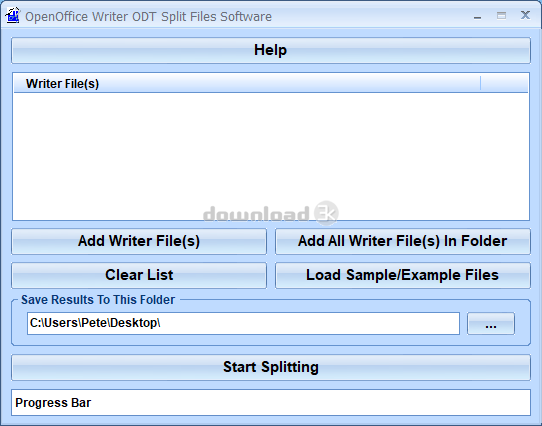
Task: Click the column divider in the file list header
Action: [x=480, y=84]
